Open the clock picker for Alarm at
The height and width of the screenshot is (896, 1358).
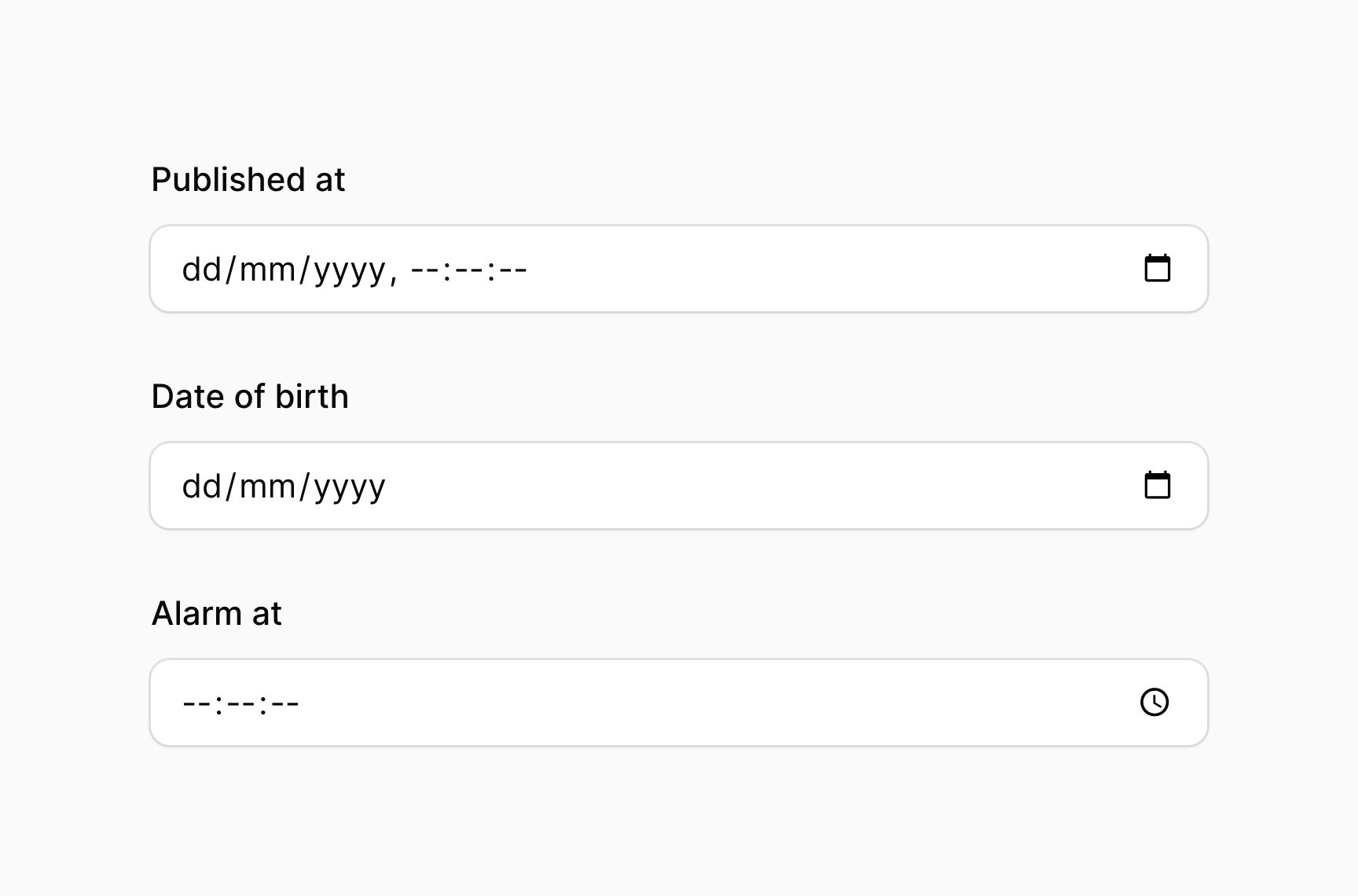click(1154, 702)
